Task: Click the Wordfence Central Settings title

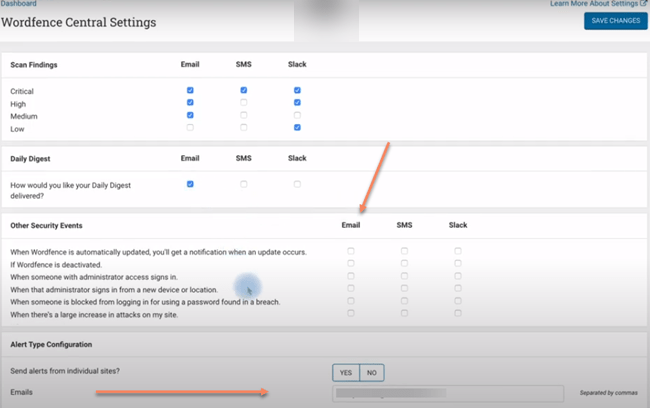Action: point(79,22)
